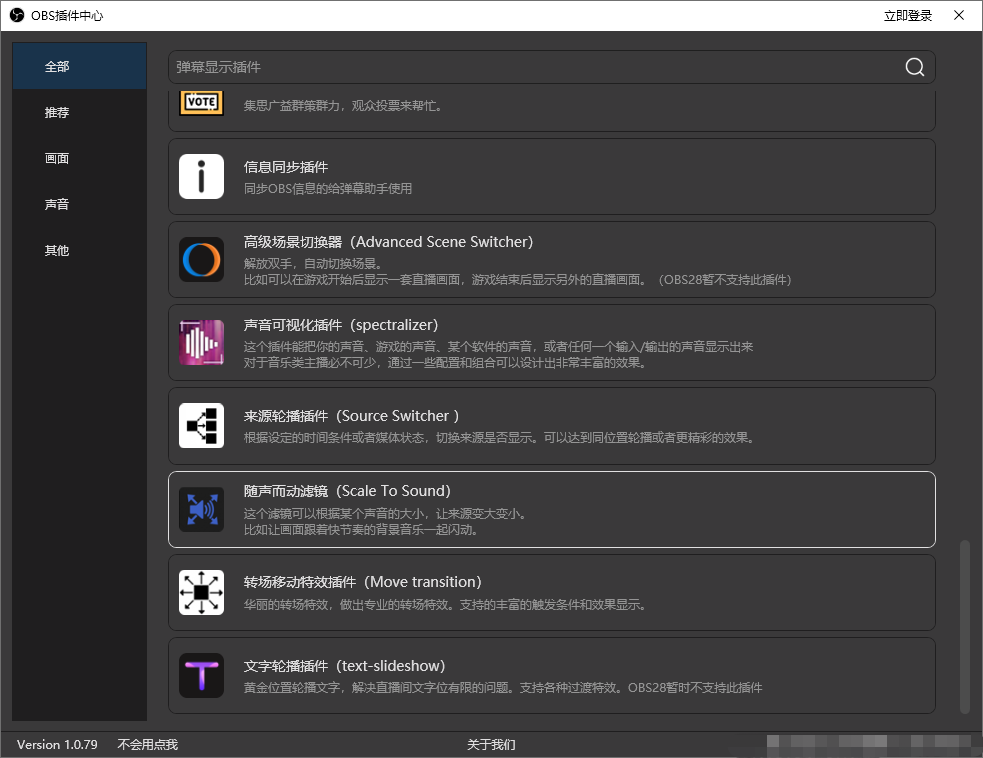Close the OBS插件中心 window

pos(959,15)
